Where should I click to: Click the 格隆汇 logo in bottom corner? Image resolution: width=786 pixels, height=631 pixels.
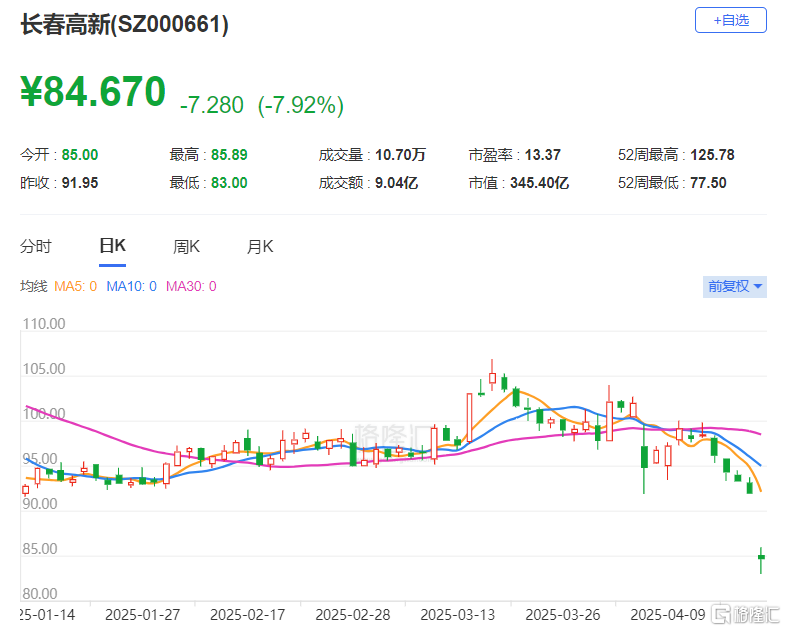pos(742,613)
